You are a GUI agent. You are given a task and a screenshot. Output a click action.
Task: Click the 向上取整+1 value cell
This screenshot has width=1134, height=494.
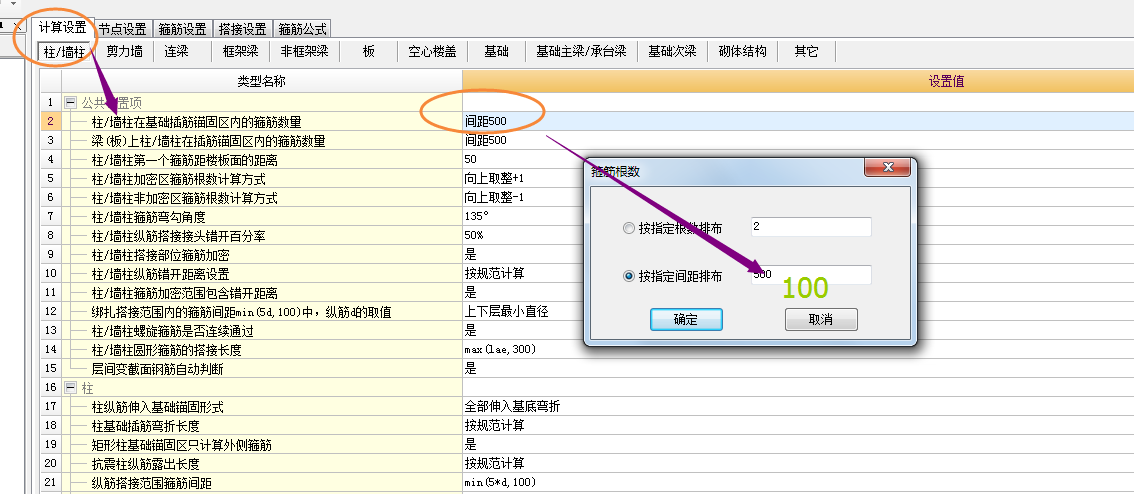tap(493, 179)
